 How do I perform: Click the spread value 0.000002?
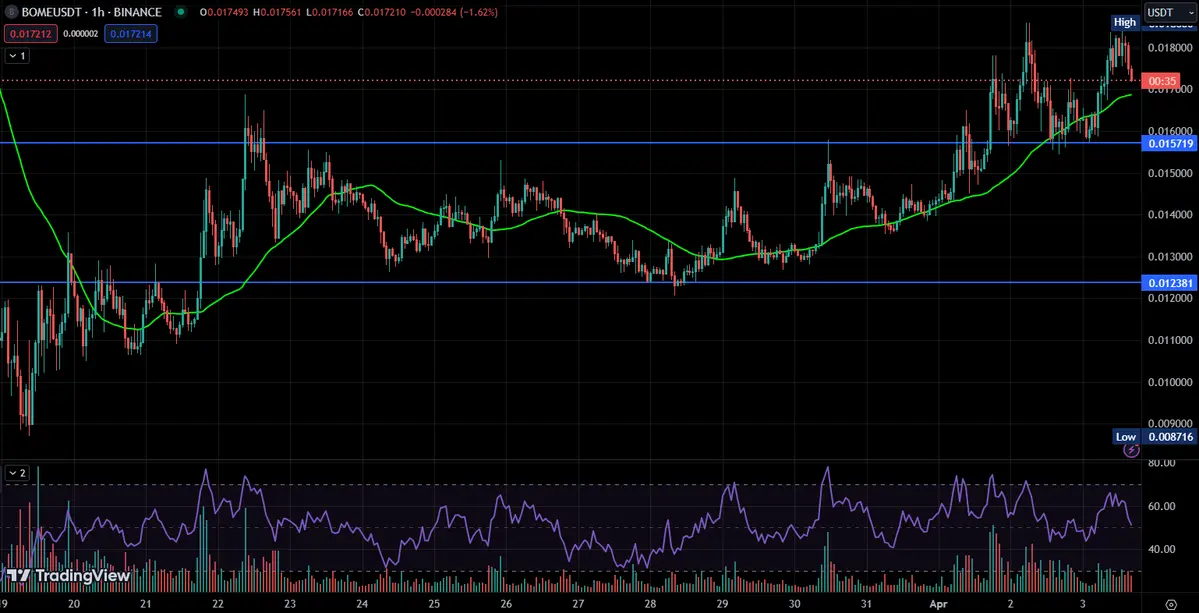81,34
